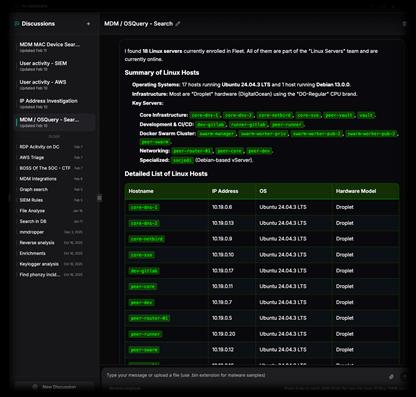Click IP cell 10.19.0.13
416x397 pixels.
pyautogui.click(x=223, y=223)
